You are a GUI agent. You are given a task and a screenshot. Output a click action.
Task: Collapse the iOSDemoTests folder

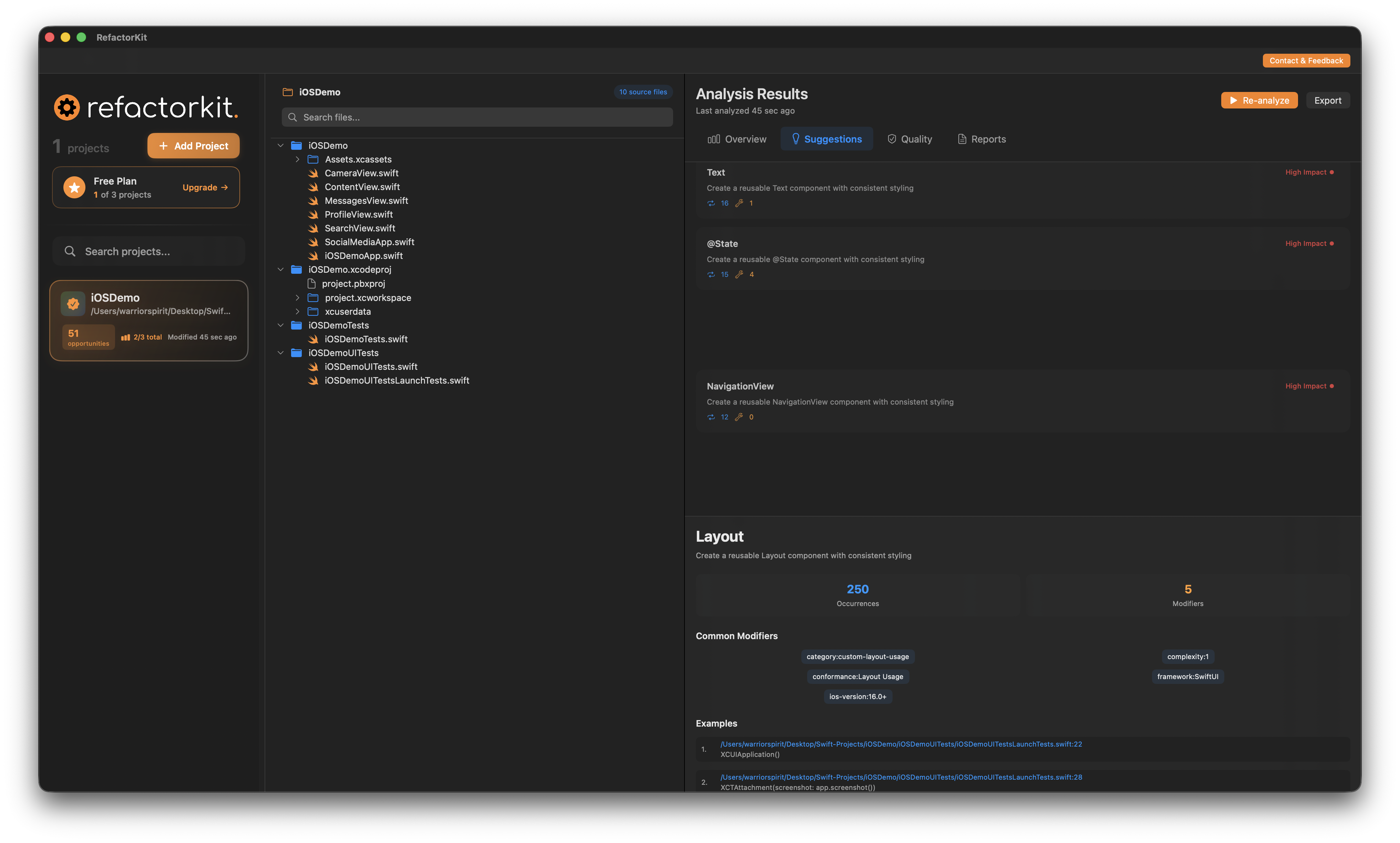tap(281, 325)
